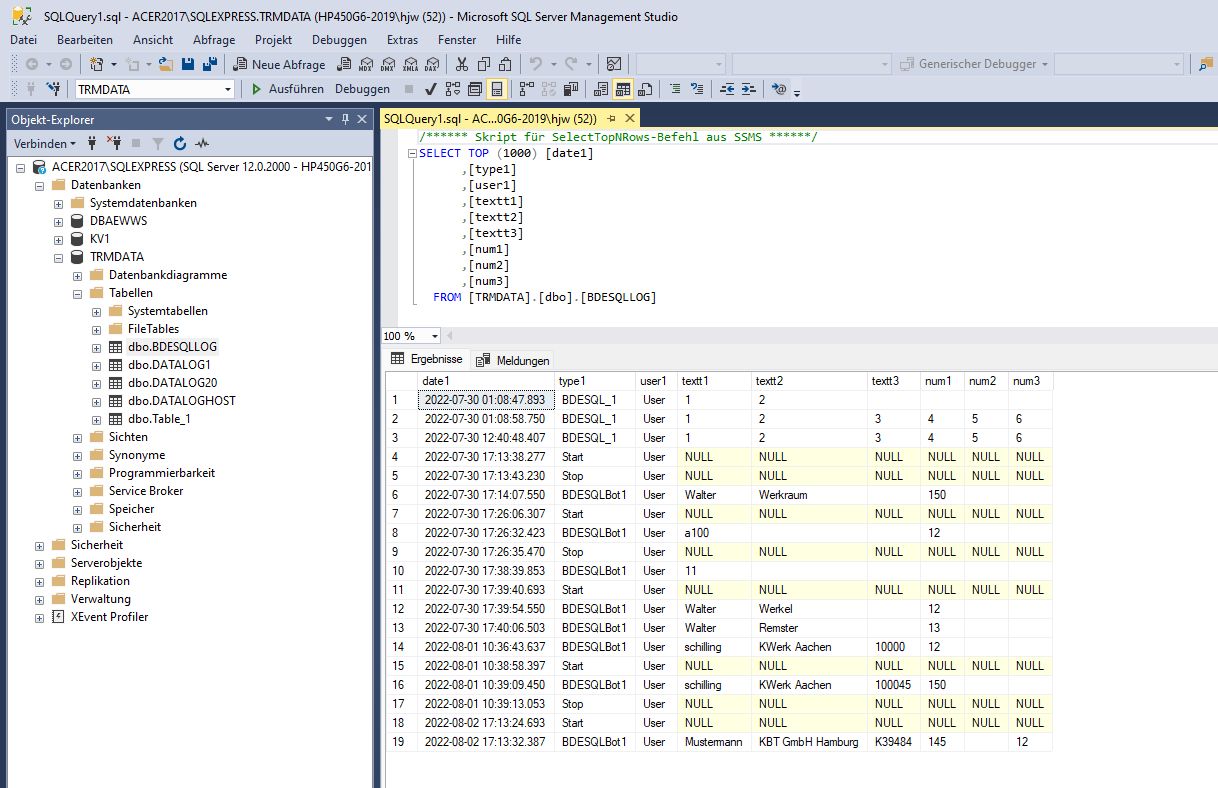This screenshot has height=788, width=1218.
Task: Click the Database Engine Query icon beside MDX
Action: pos(343,64)
